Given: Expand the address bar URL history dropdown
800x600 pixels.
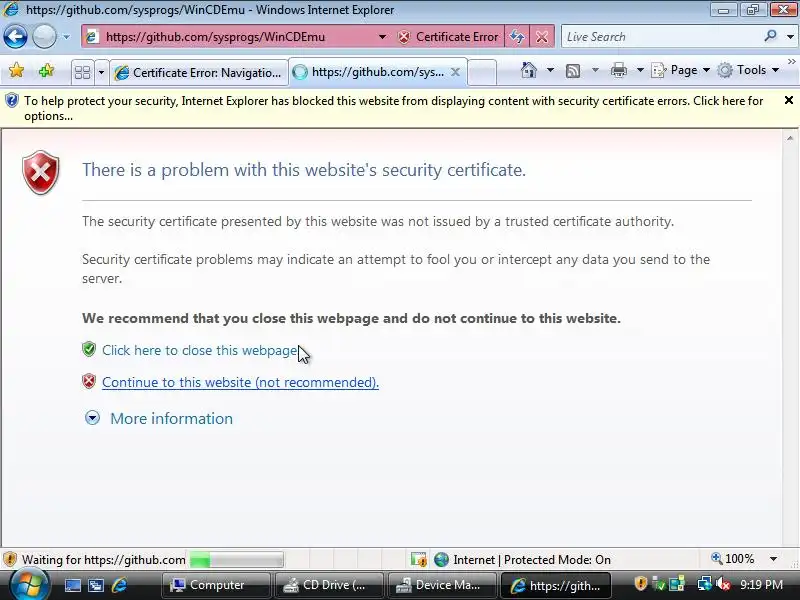Looking at the screenshot, I should click(382, 37).
